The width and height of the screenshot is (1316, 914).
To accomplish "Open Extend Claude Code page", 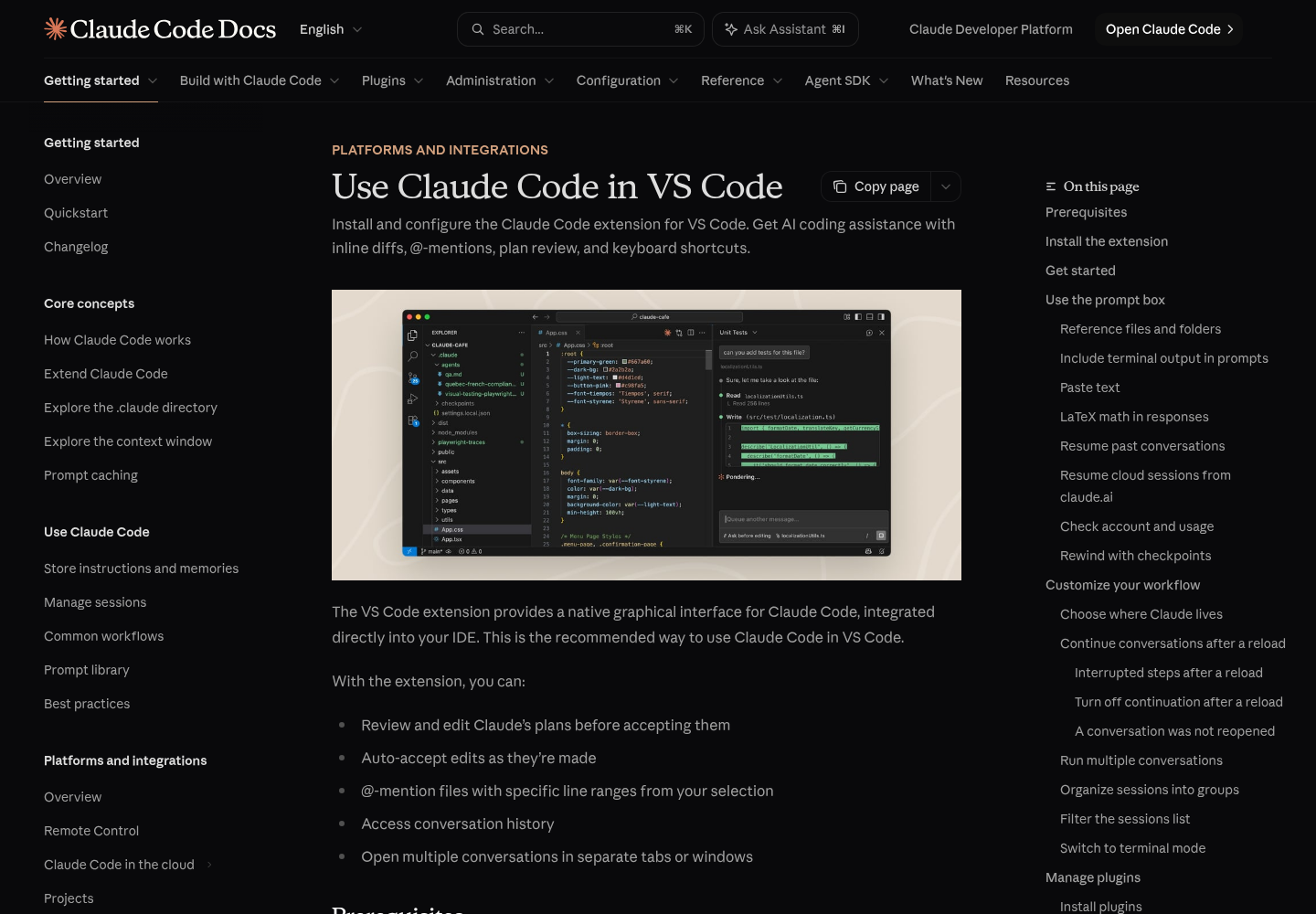I will coord(106,374).
